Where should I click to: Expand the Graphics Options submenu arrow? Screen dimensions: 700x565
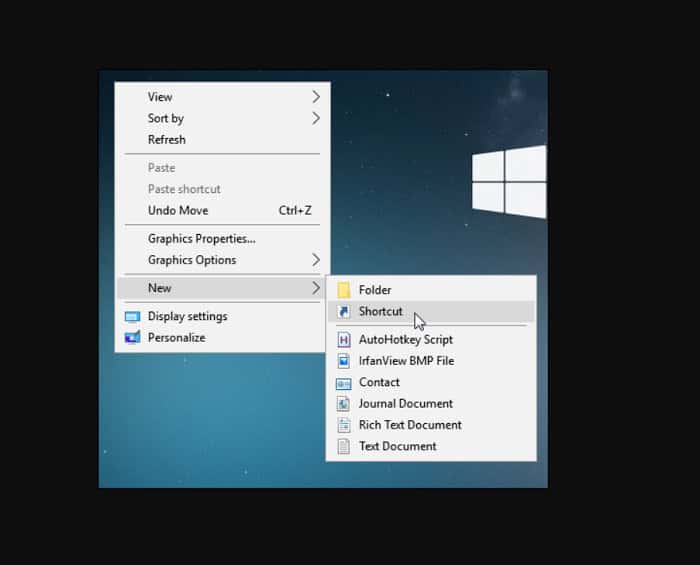point(316,260)
